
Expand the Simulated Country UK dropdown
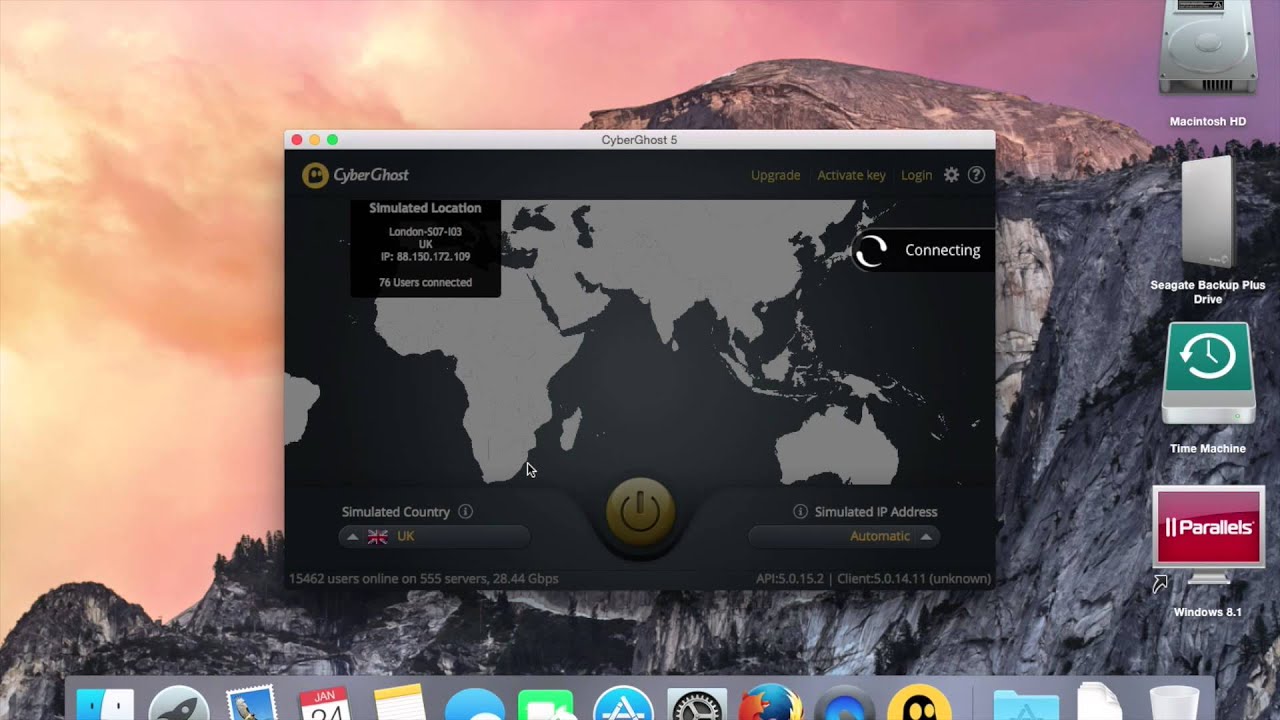(x=435, y=537)
